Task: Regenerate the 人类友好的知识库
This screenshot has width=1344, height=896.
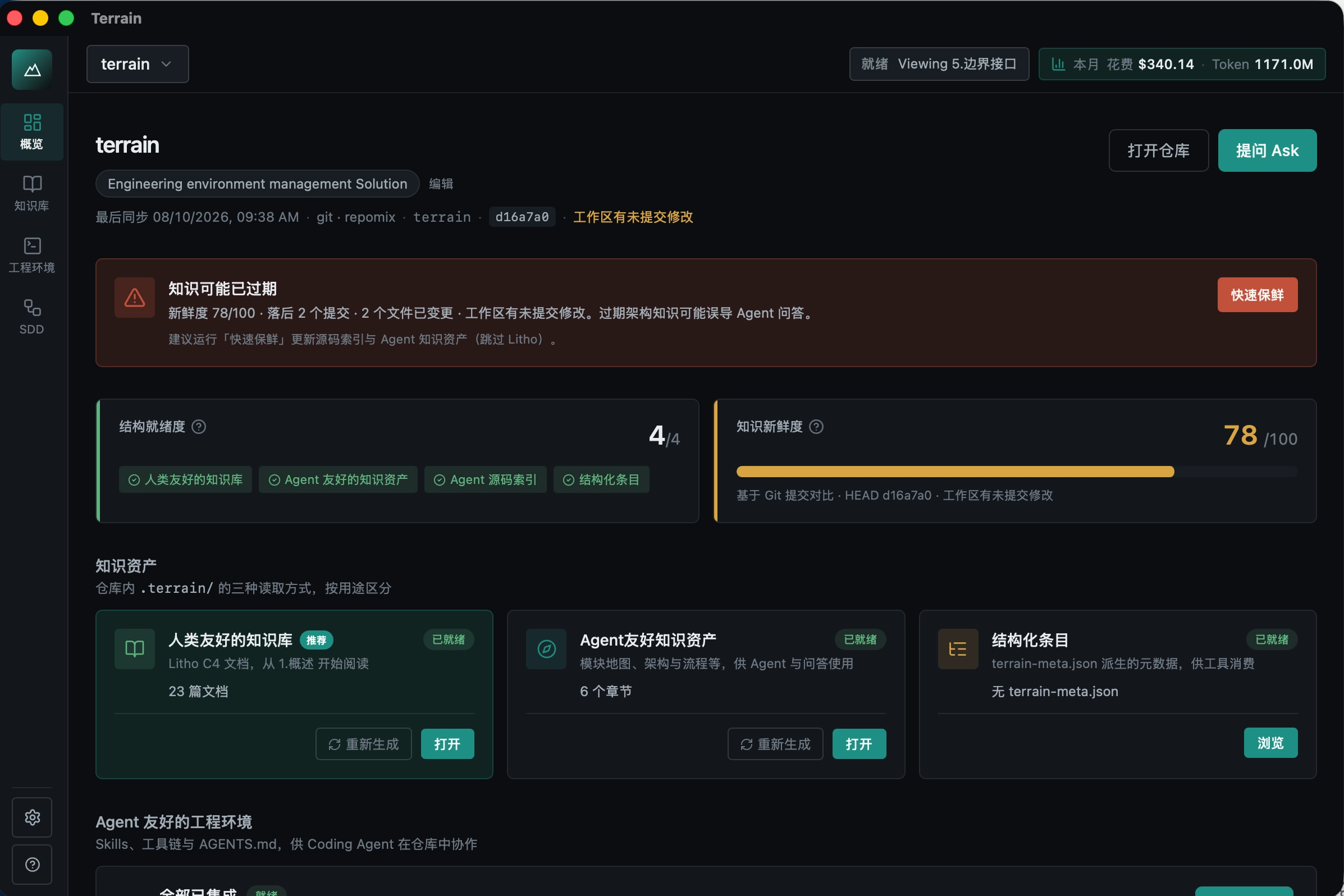Action: (363, 744)
